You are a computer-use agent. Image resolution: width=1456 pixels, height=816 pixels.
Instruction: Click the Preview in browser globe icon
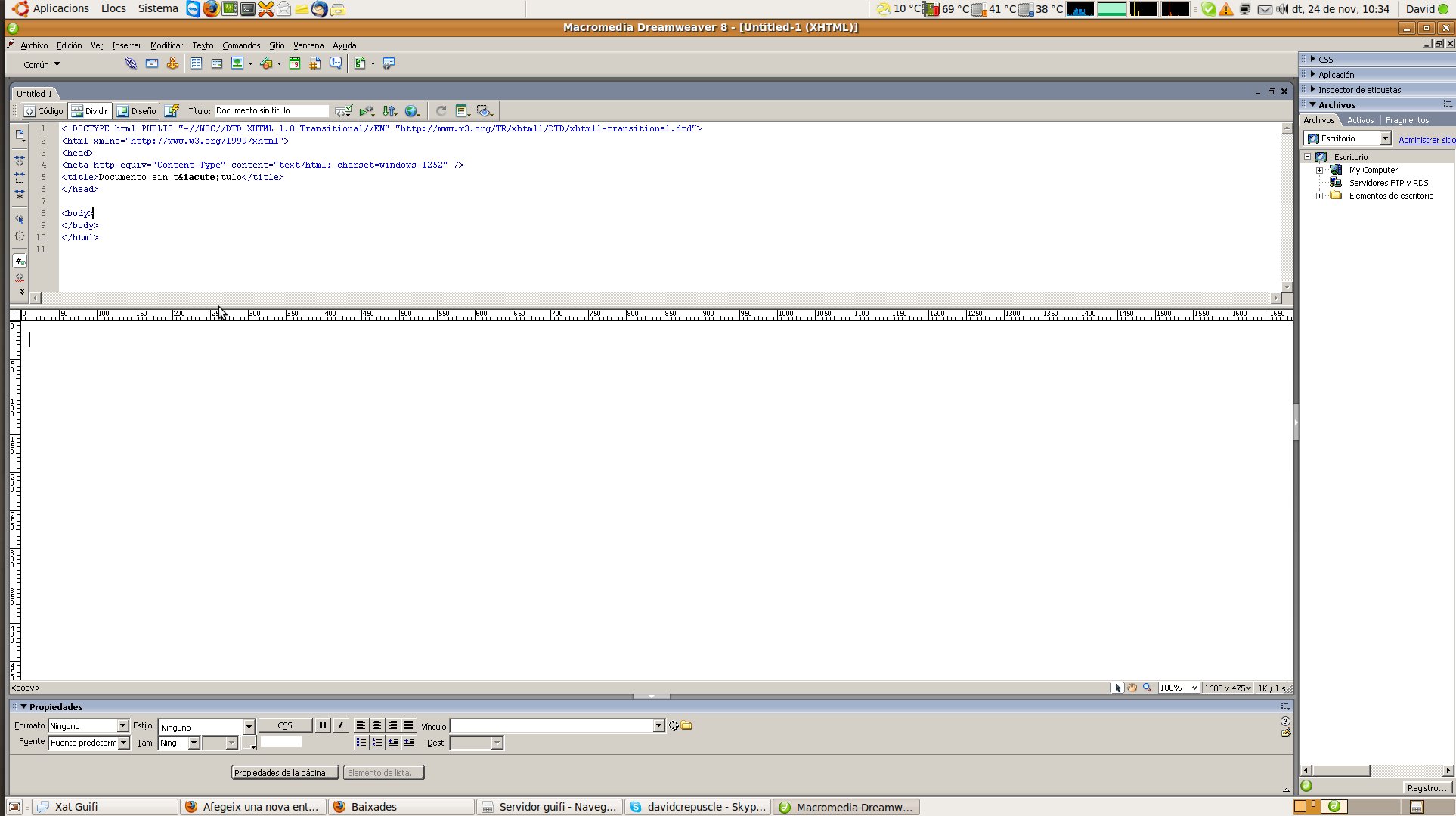[x=410, y=111]
